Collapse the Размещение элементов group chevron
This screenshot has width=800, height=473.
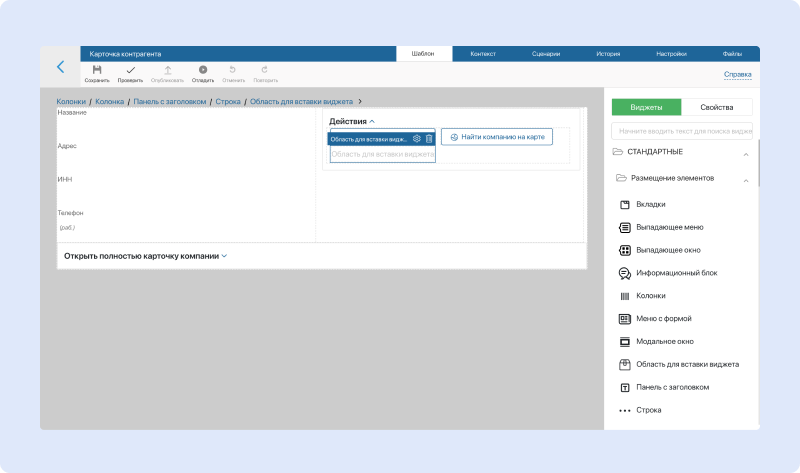pos(745,179)
